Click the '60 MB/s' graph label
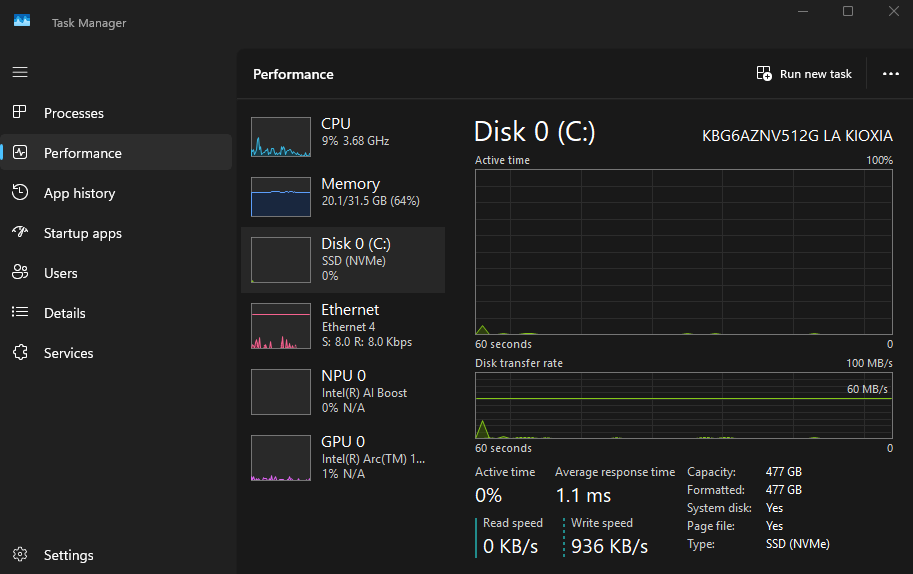Image resolution: width=913 pixels, height=574 pixels. 867,389
